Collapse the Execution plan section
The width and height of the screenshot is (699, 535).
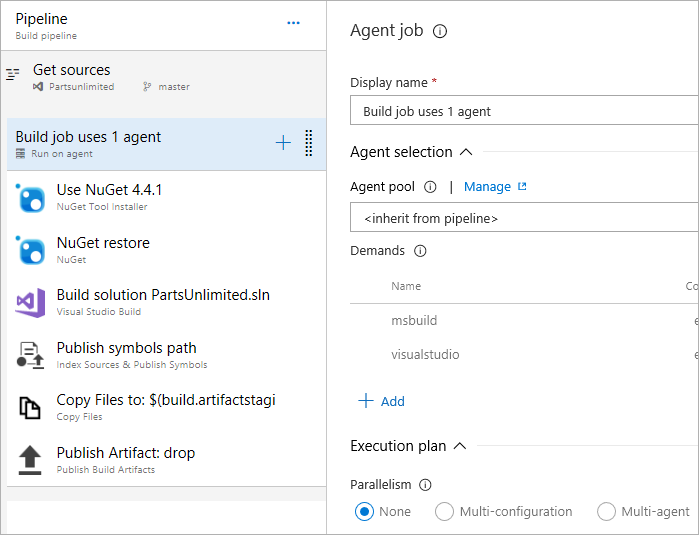460,446
